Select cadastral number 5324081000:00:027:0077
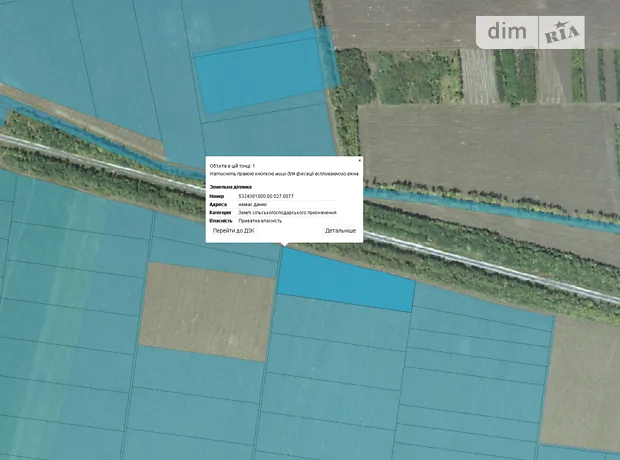The image size is (620, 460). [x=267, y=196]
